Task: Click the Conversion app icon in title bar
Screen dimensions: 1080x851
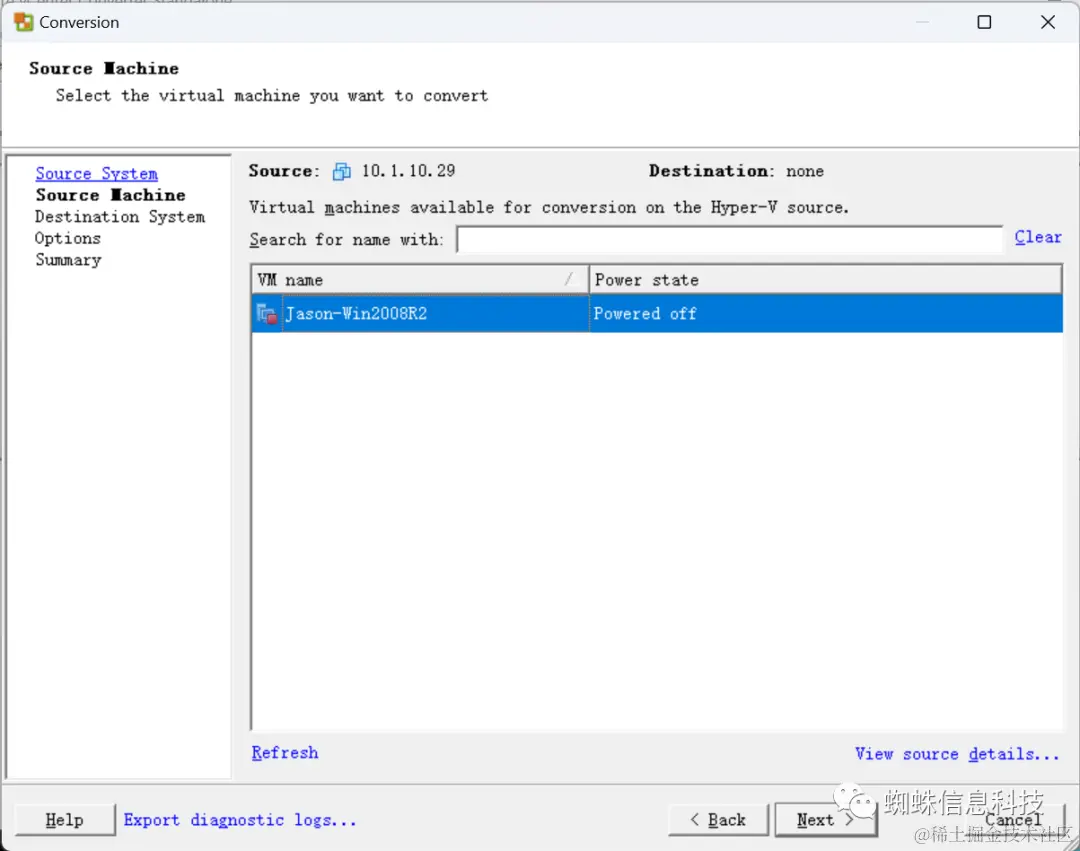Action: pos(23,22)
